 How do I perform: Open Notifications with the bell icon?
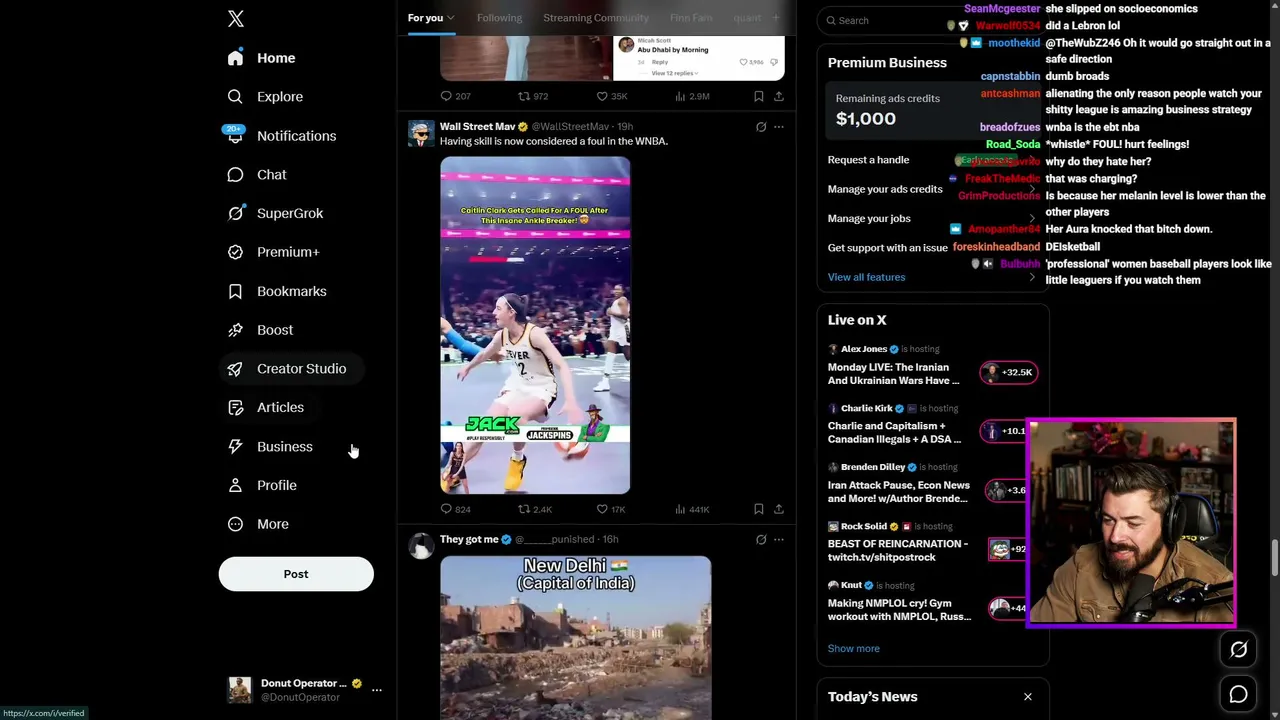pyautogui.click(x=235, y=136)
